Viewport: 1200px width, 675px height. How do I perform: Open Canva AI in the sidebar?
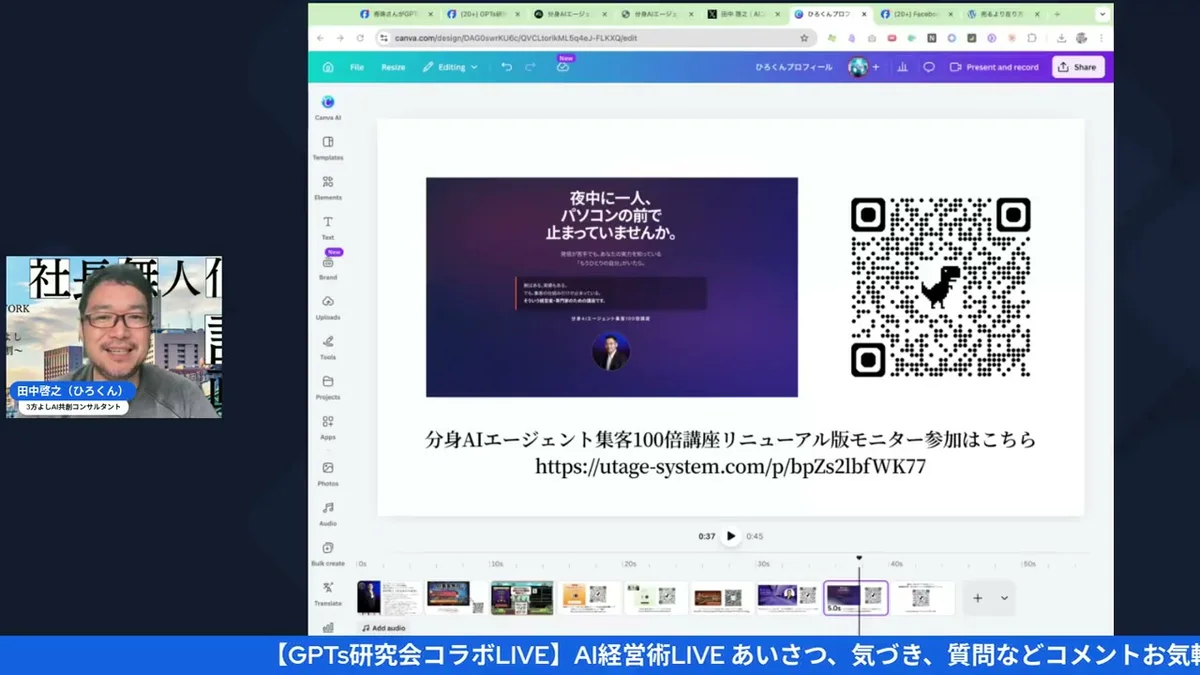[328, 102]
